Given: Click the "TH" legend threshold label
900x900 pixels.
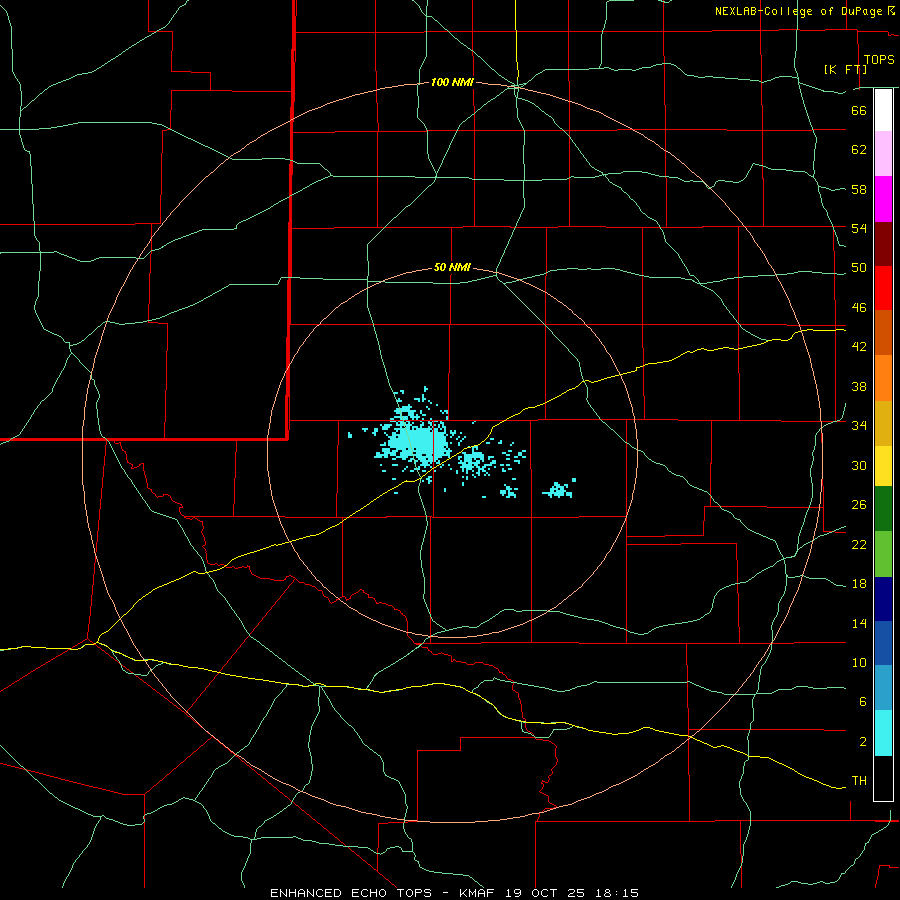Looking at the screenshot, I should pyautogui.click(x=859, y=781).
